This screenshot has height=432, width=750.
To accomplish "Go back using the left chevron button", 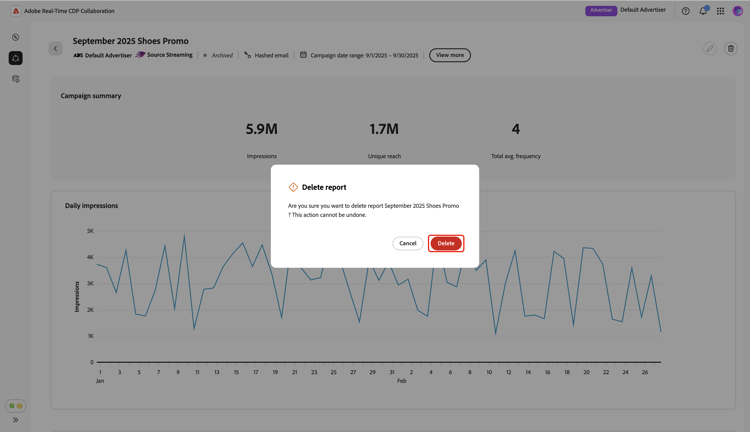I will click(x=55, y=48).
